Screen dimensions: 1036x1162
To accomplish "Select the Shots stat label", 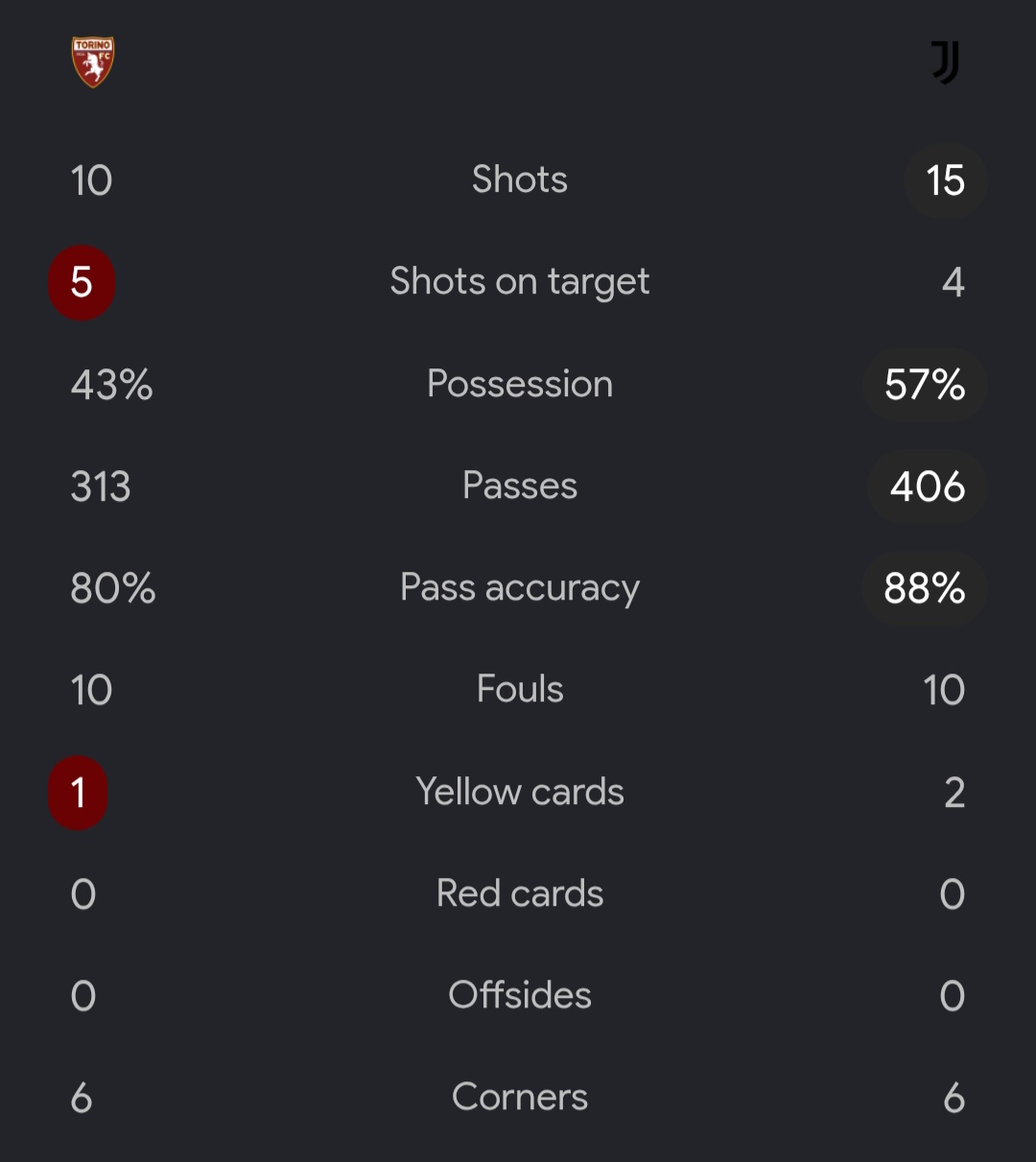I will 520,179.
